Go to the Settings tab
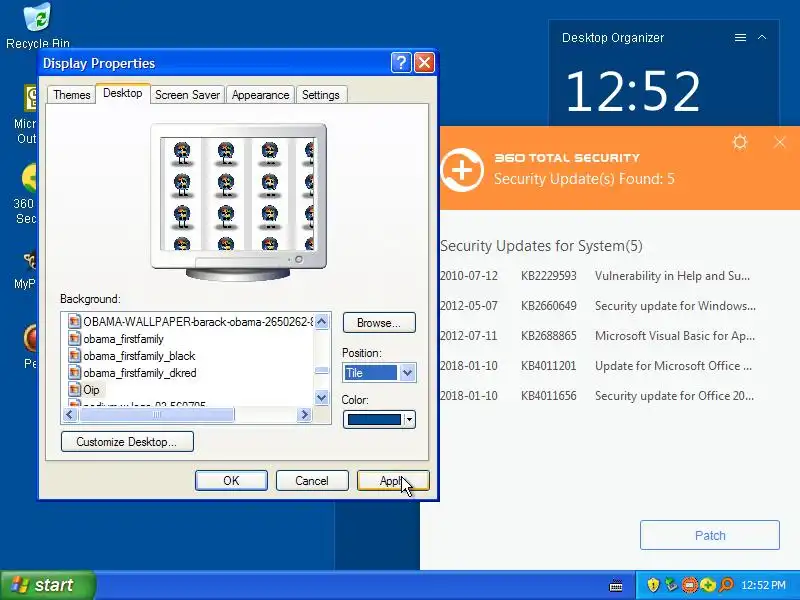The width and height of the screenshot is (800, 600). [x=320, y=95]
